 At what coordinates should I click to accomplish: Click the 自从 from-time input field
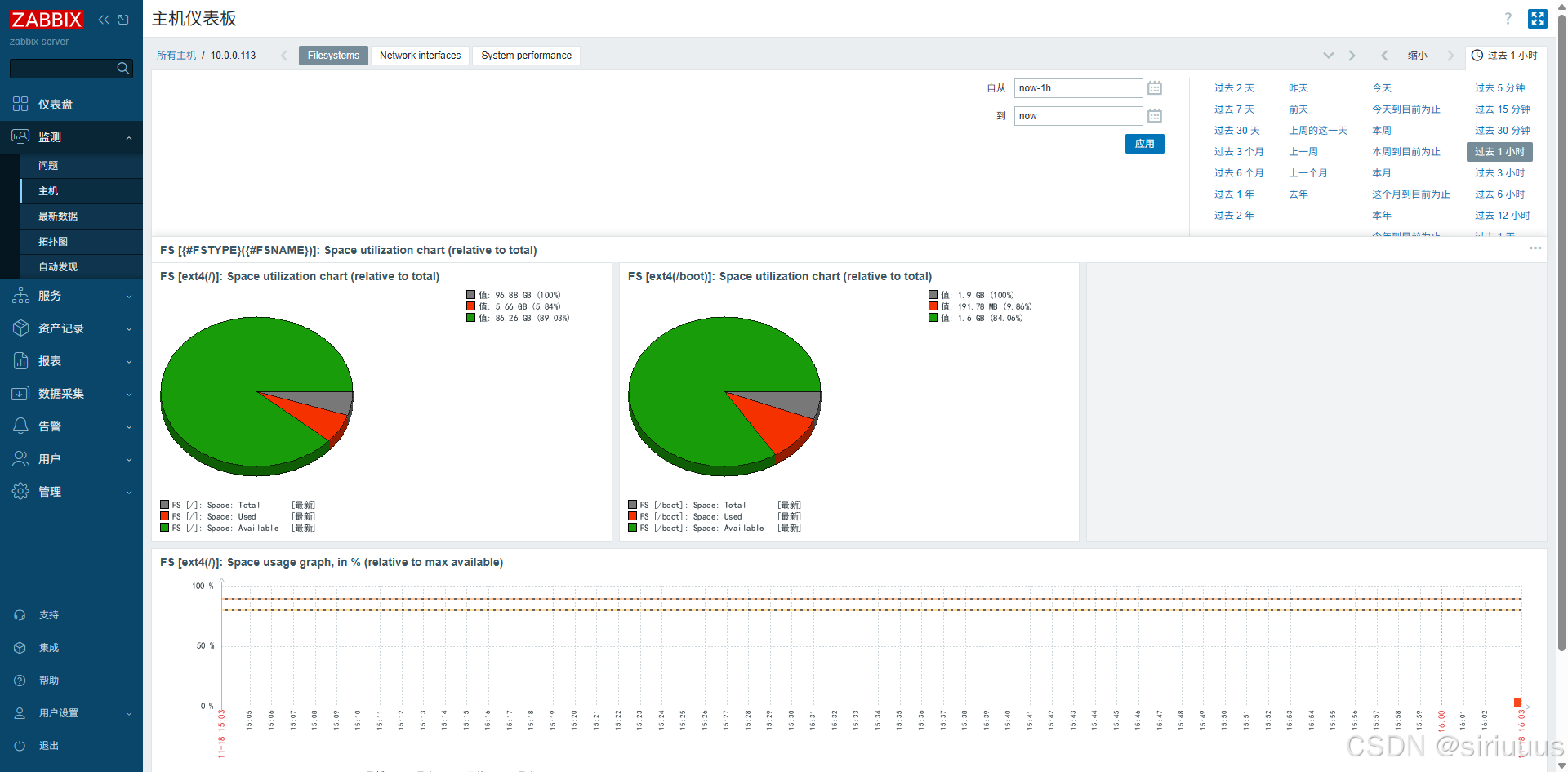coord(1078,88)
